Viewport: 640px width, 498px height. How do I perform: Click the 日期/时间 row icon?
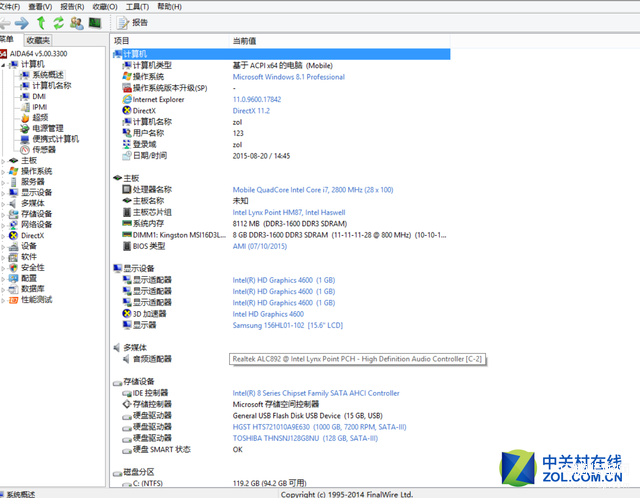[x=127, y=156]
